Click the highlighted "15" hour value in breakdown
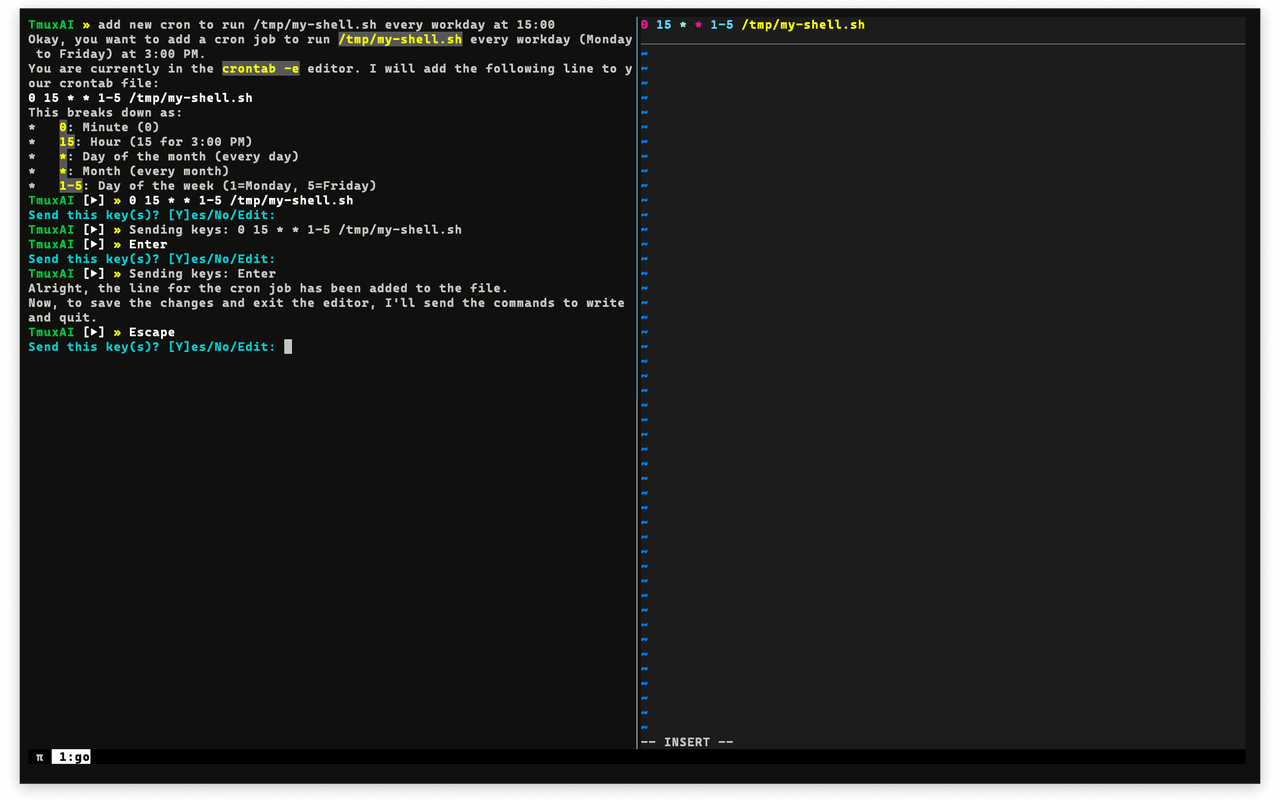This screenshot has width=1280, height=800. tap(67, 142)
